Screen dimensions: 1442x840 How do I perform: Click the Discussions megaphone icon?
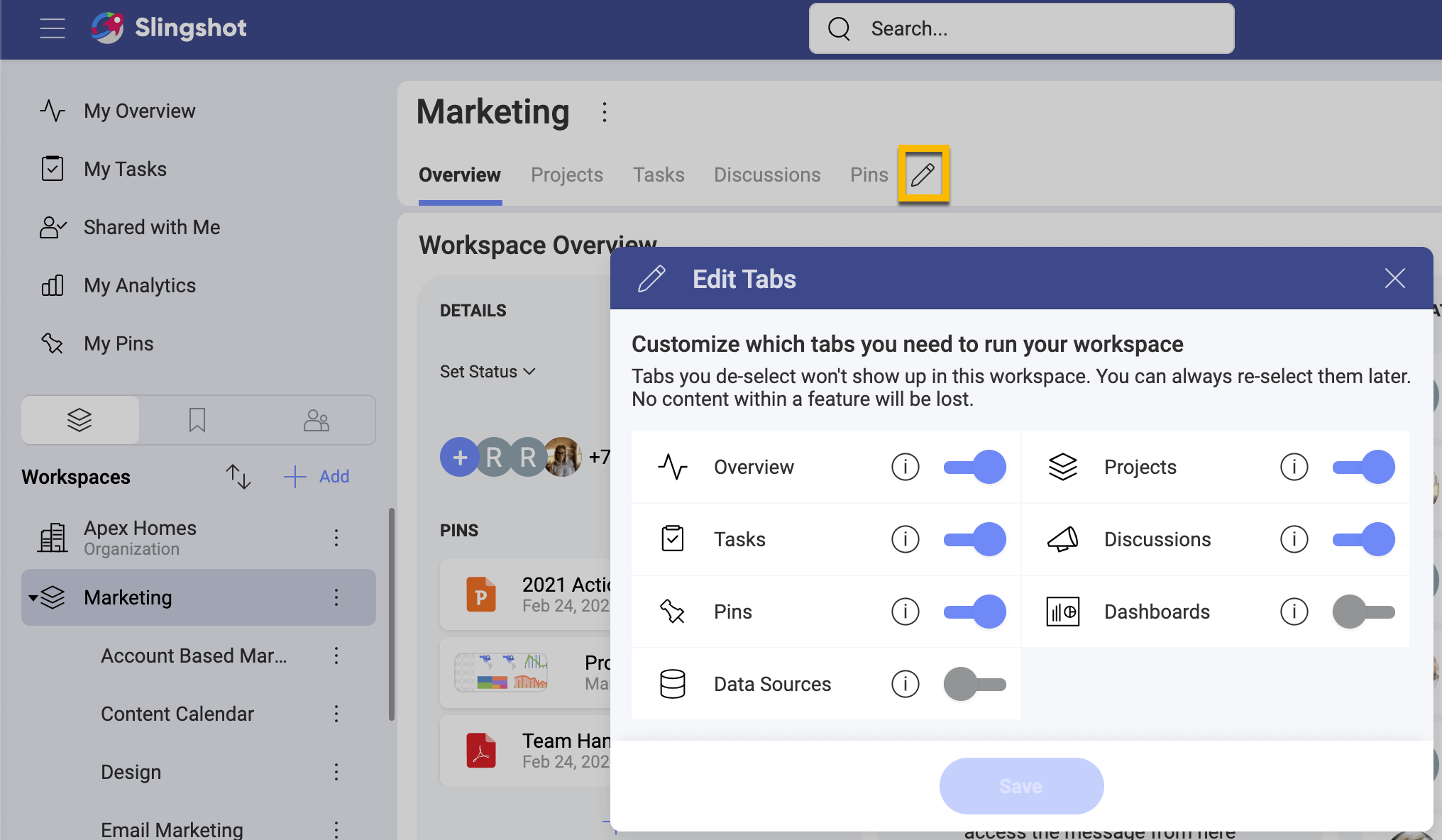(1062, 539)
